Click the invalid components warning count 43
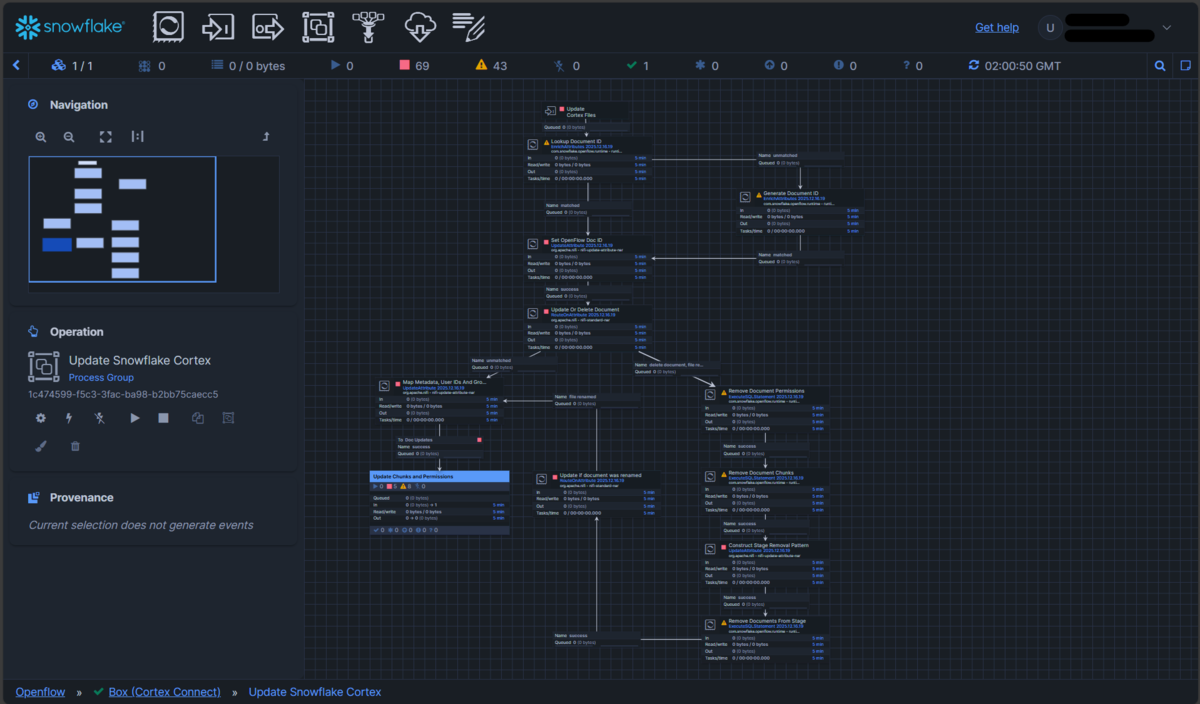Image resolution: width=1200 pixels, height=704 pixels. tap(491, 66)
